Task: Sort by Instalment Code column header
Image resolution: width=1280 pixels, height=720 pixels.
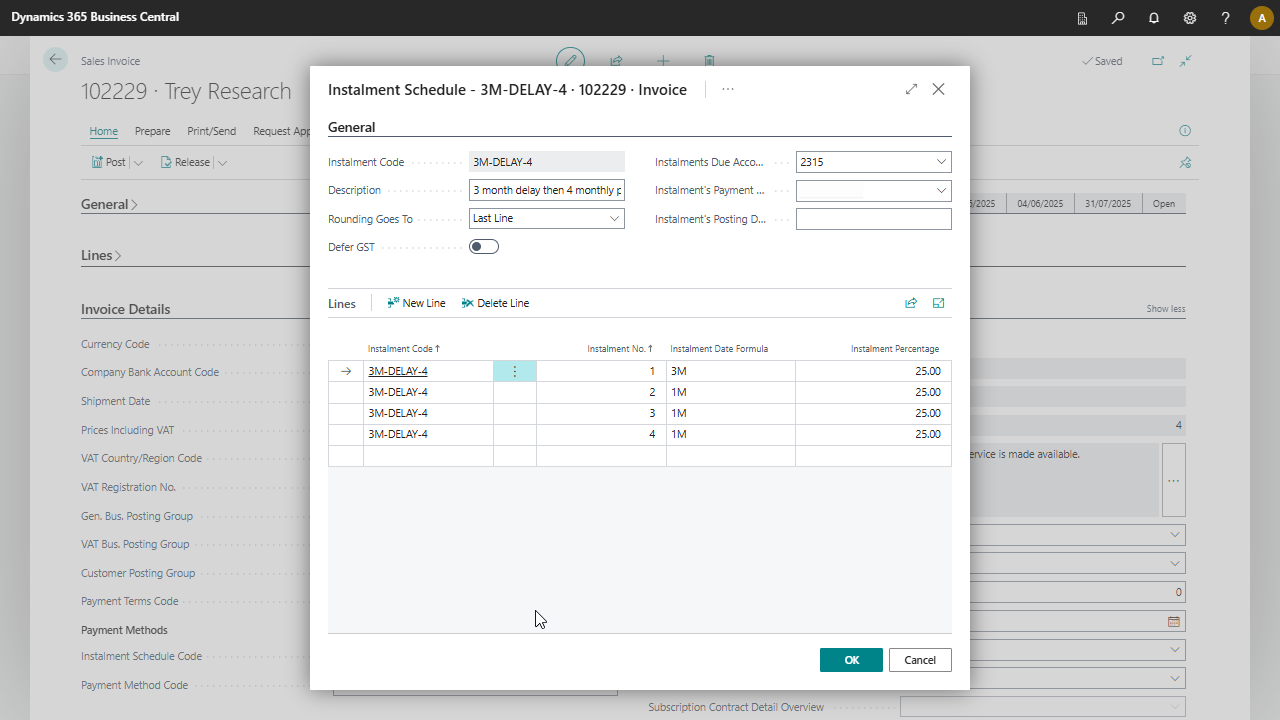Action: click(x=404, y=349)
